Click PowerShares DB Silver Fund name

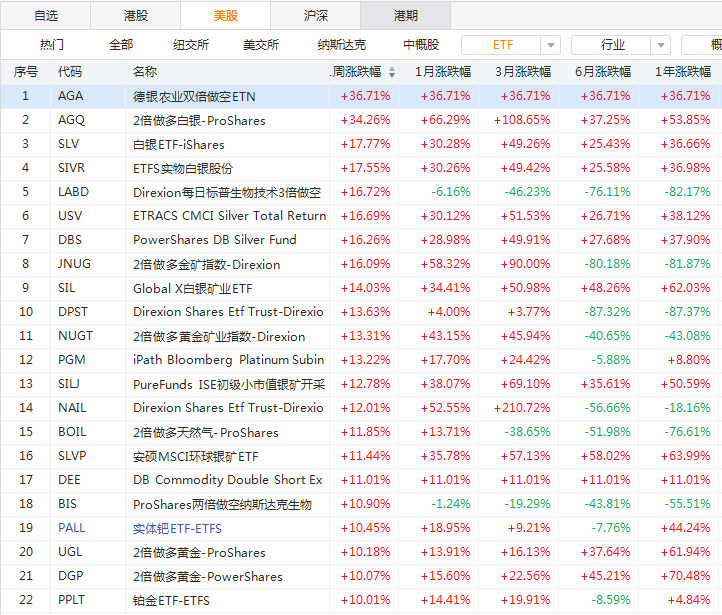(215, 239)
